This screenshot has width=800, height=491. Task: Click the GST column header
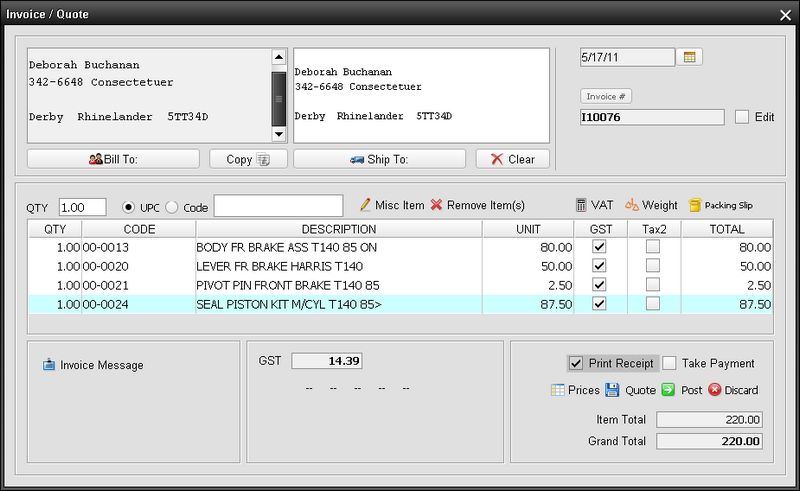coord(601,229)
